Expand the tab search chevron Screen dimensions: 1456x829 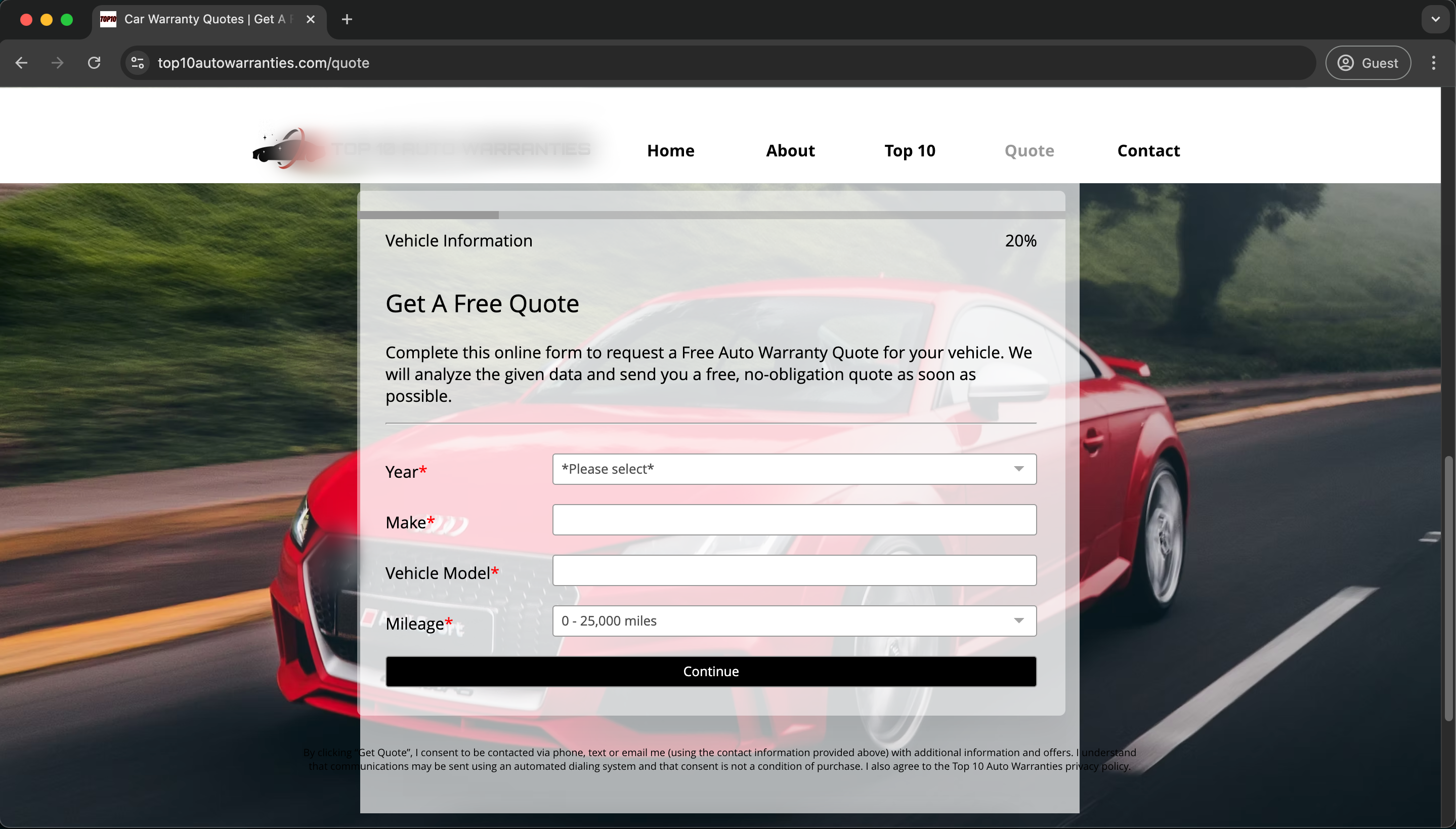point(1435,19)
